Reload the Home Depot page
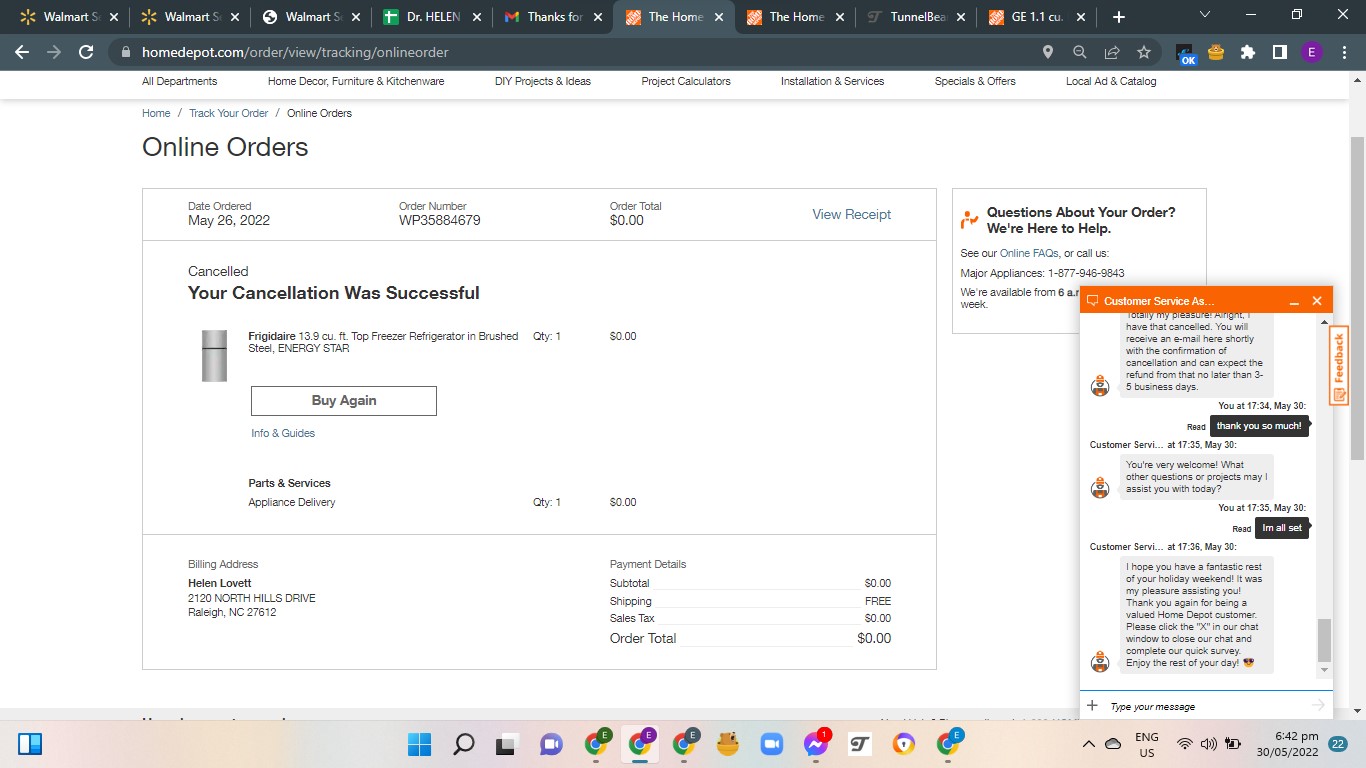The image size is (1366, 768). pyautogui.click(x=86, y=52)
